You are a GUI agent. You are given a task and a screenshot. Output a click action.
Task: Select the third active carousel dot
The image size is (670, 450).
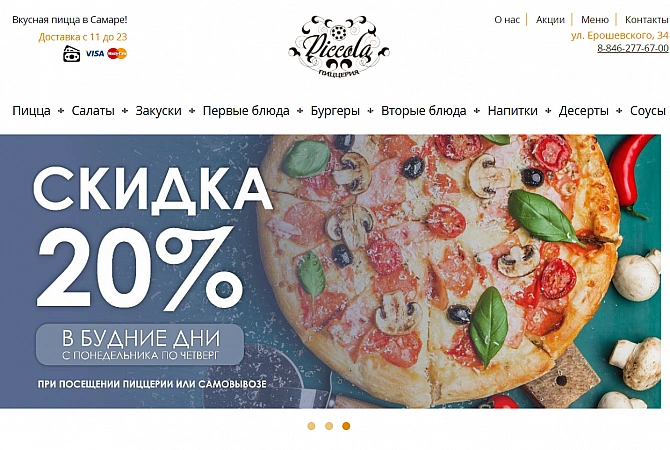[346, 426]
